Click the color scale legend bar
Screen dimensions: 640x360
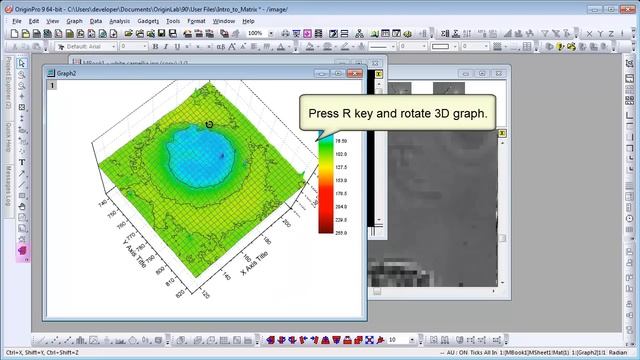click(326, 182)
